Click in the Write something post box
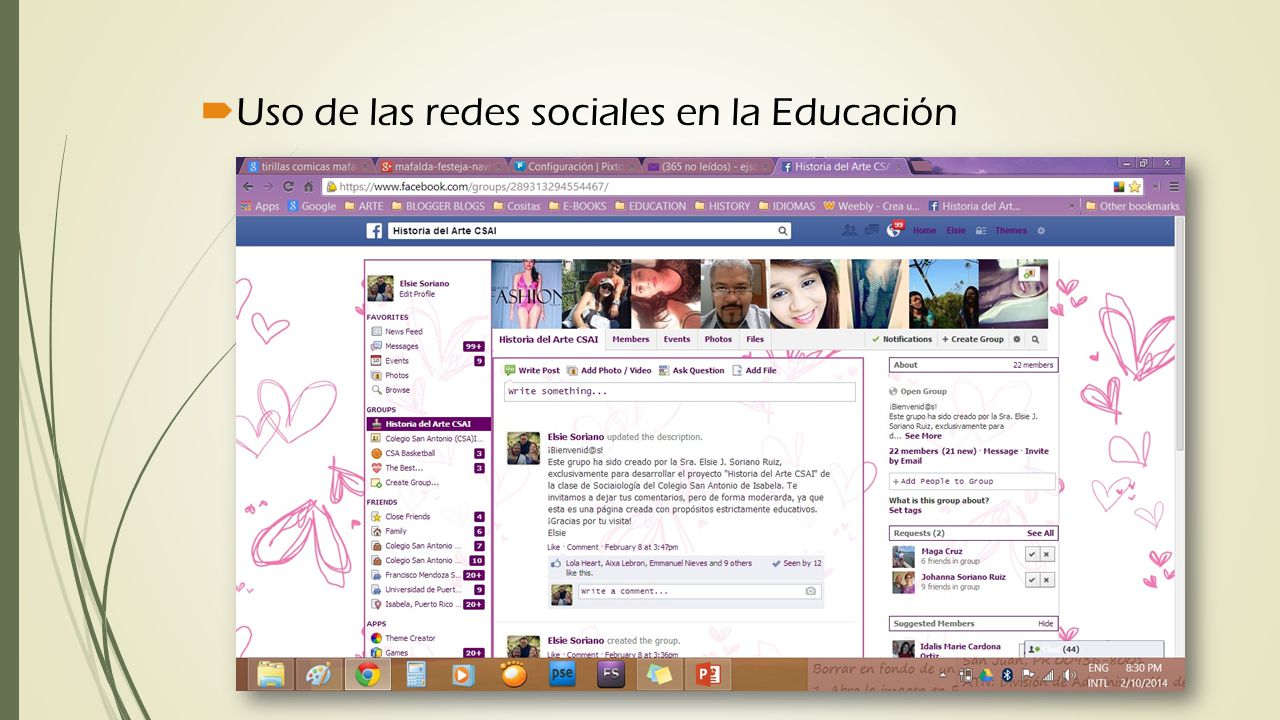1280x720 pixels. tap(680, 391)
